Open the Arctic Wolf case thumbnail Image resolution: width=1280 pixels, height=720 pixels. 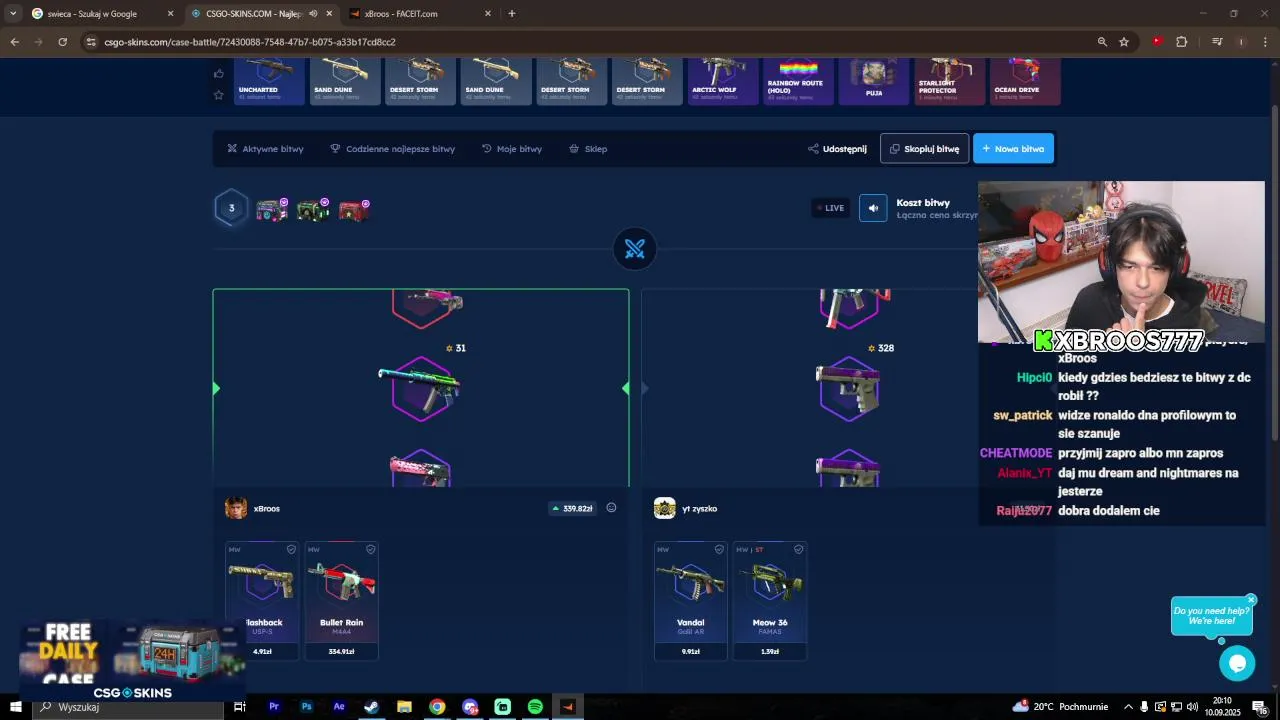[x=723, y=81]
